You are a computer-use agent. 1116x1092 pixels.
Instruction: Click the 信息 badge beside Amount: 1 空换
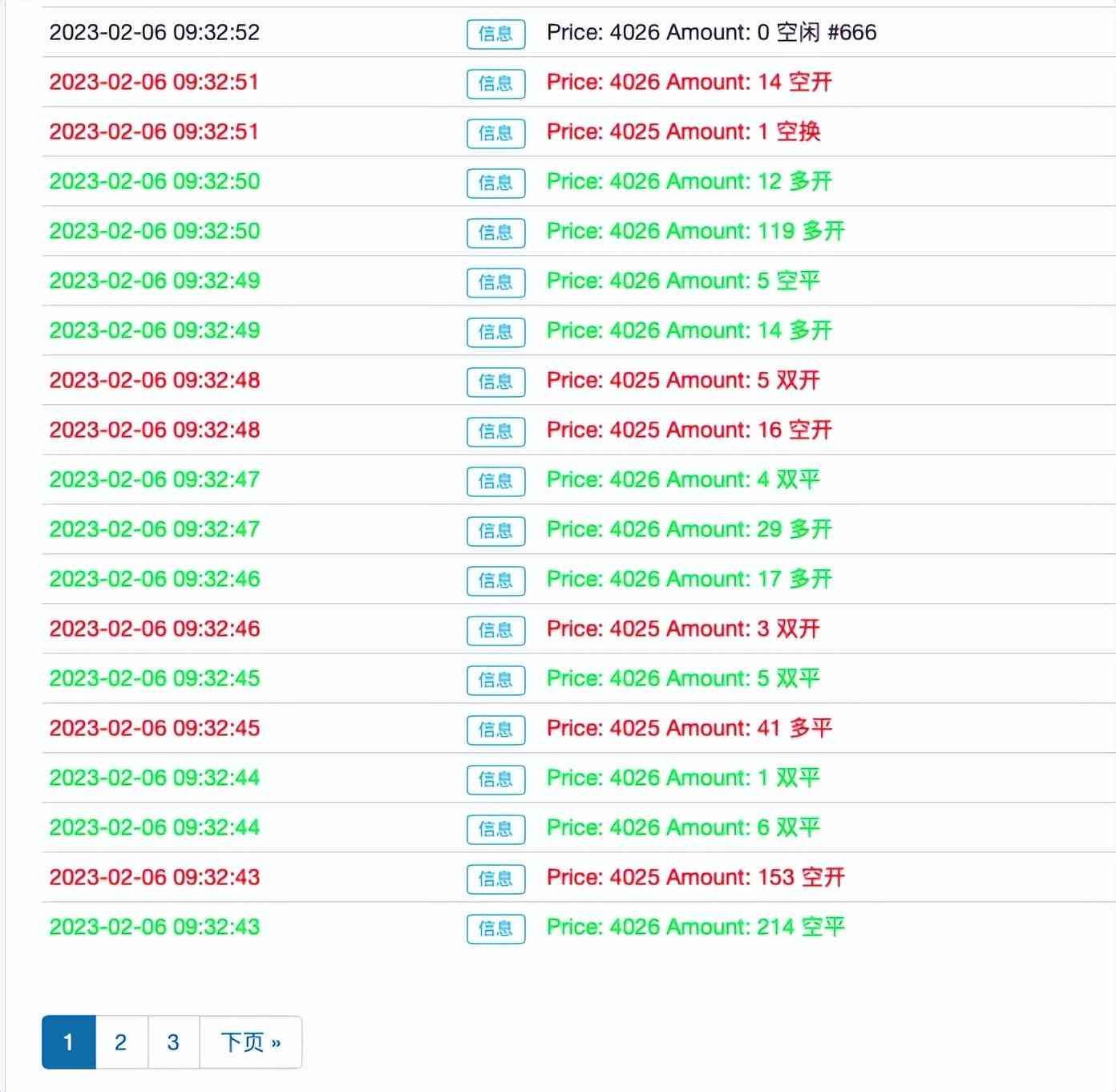[495, 133]
